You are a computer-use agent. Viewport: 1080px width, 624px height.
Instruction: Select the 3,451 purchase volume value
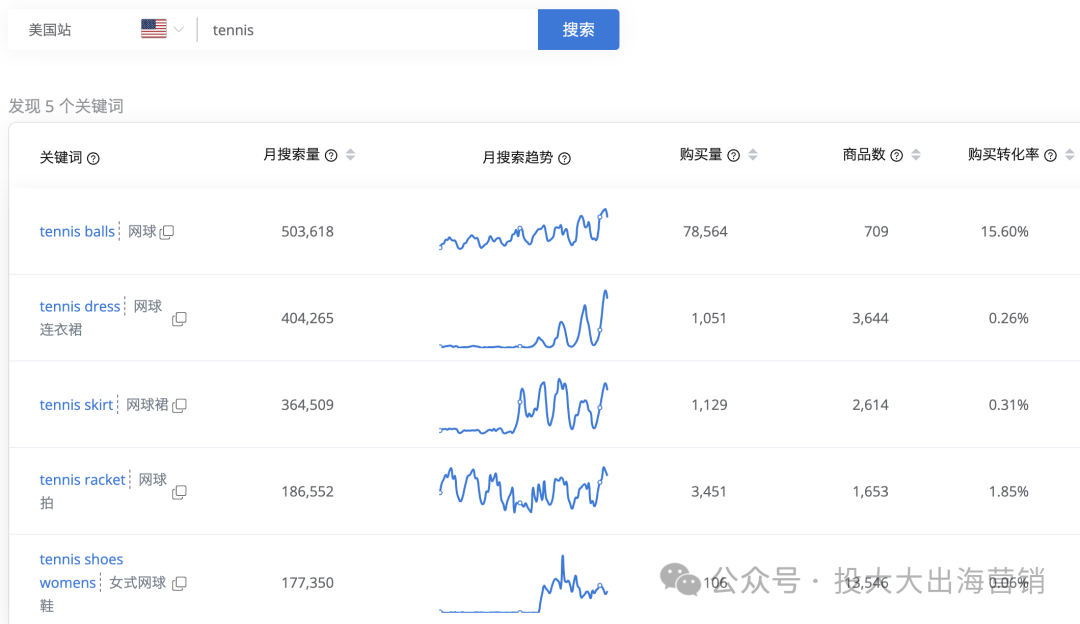point(709,492)
